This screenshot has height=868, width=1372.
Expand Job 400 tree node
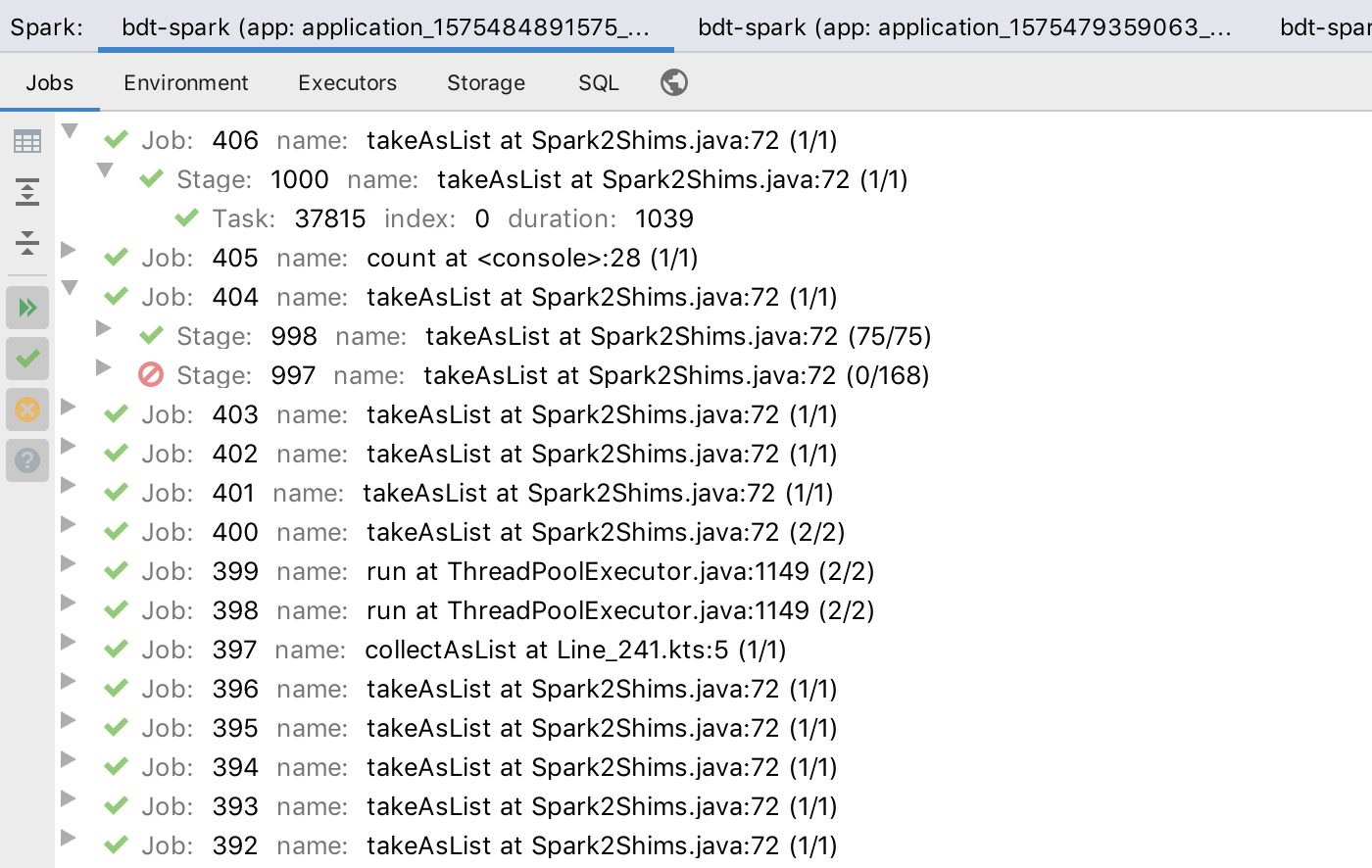(69, 523)
